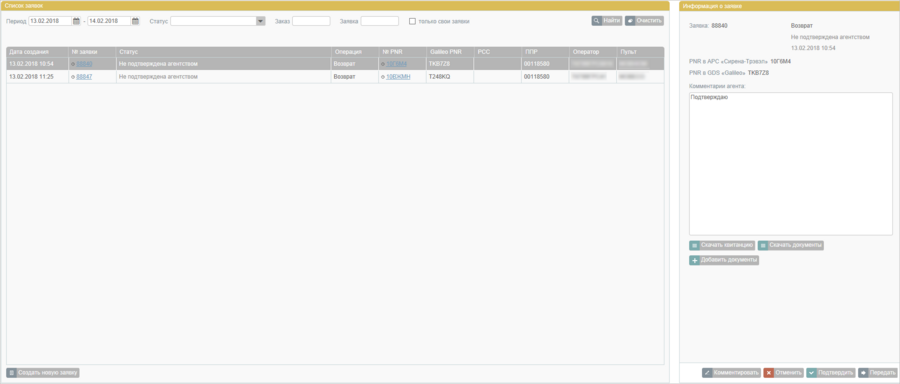Viewport: 900px width, 384px height.
Task: Focus the period end date field
Action: [109, 21]
